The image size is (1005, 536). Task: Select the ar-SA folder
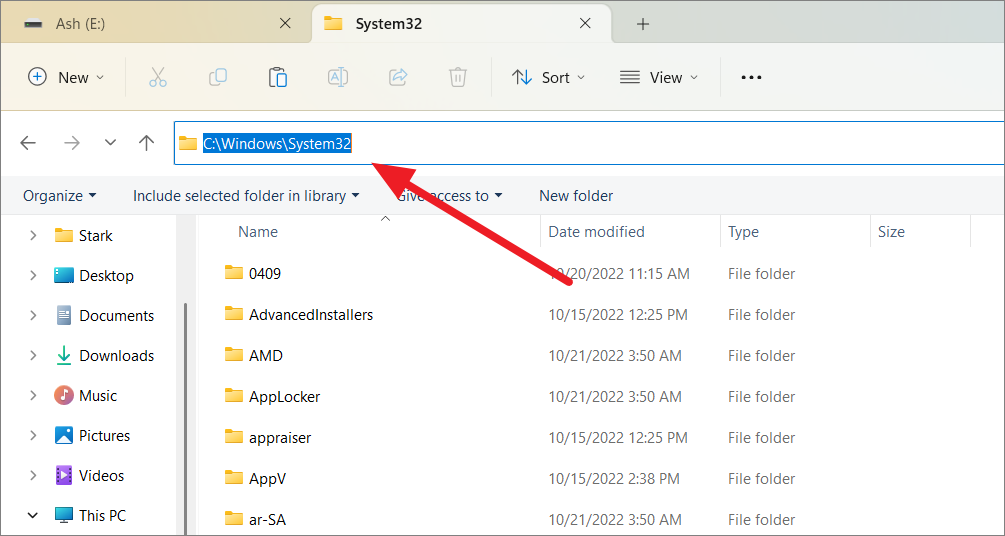click(267, 520)
